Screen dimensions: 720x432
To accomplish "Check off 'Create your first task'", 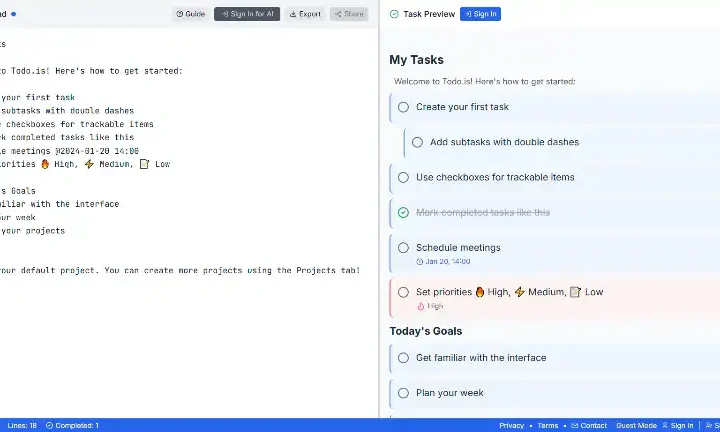I will click(403, 107).
